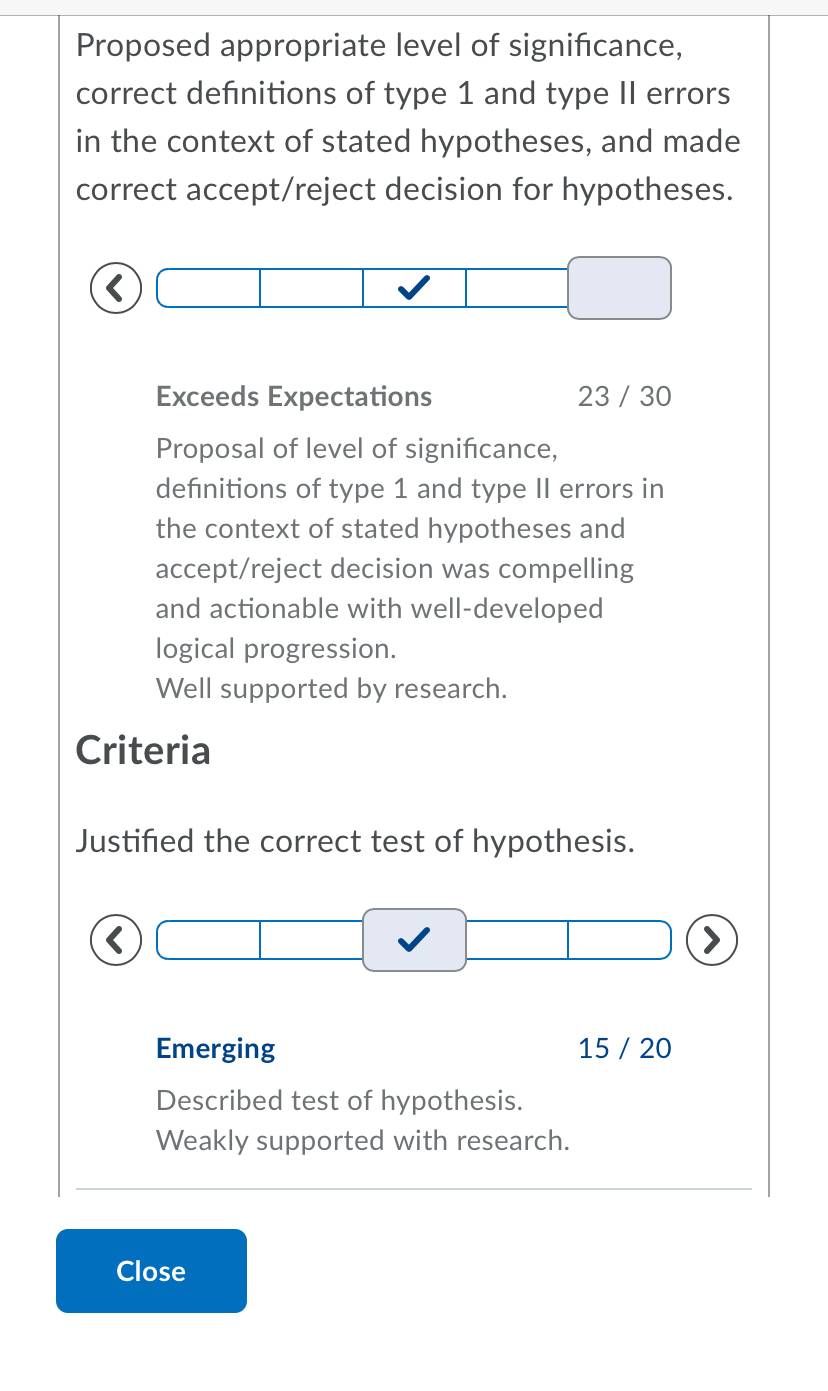This screenshot has height=1391, width=828.
Task: Click the 23 / 30 score
Action: pos(625,396)
